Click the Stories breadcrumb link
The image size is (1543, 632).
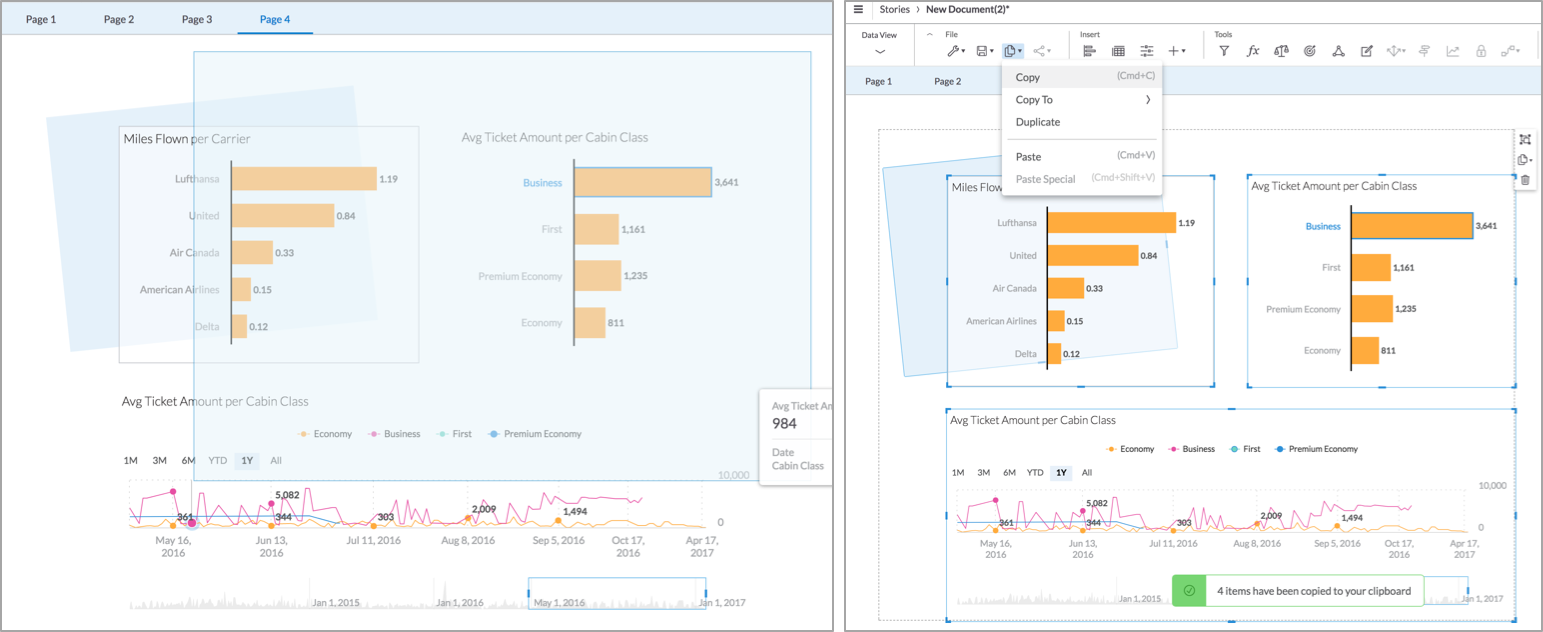[894, 9]
